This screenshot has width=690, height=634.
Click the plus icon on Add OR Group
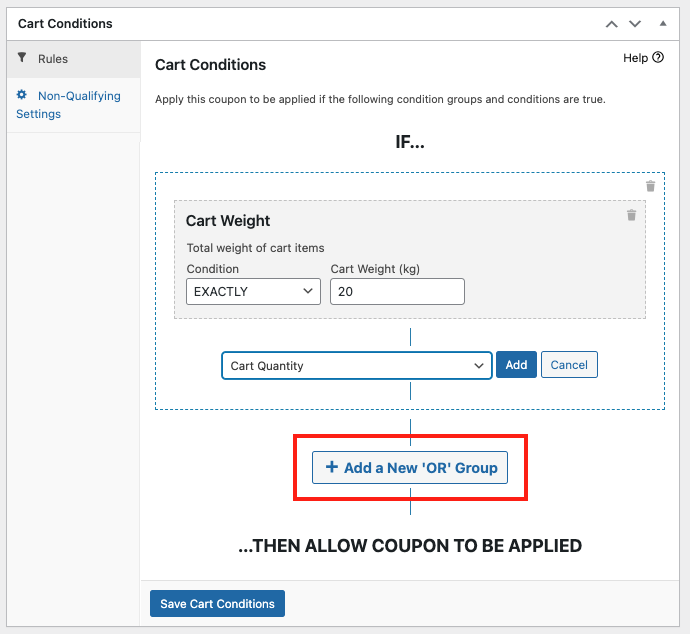[332, 467]
